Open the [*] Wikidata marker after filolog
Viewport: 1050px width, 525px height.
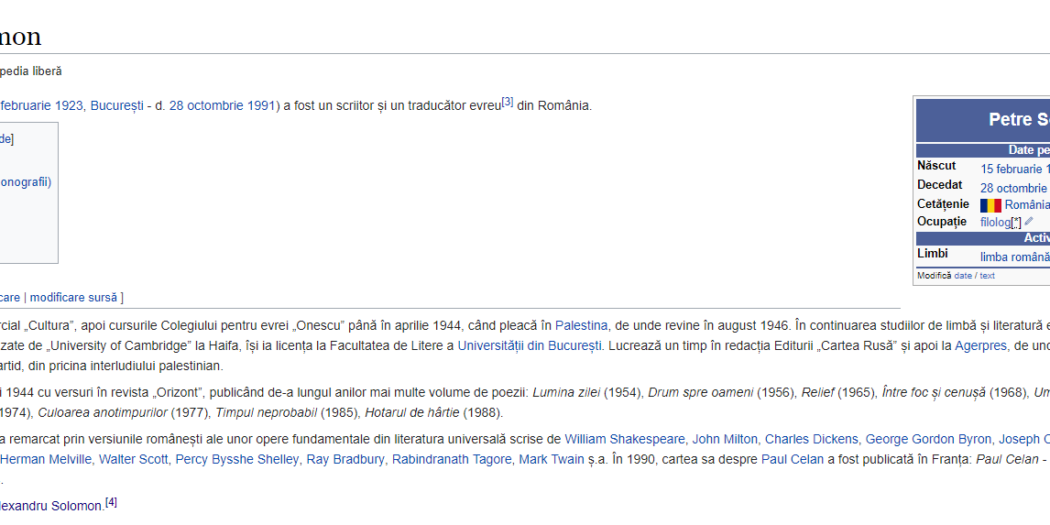click(x=1016, y=222)
